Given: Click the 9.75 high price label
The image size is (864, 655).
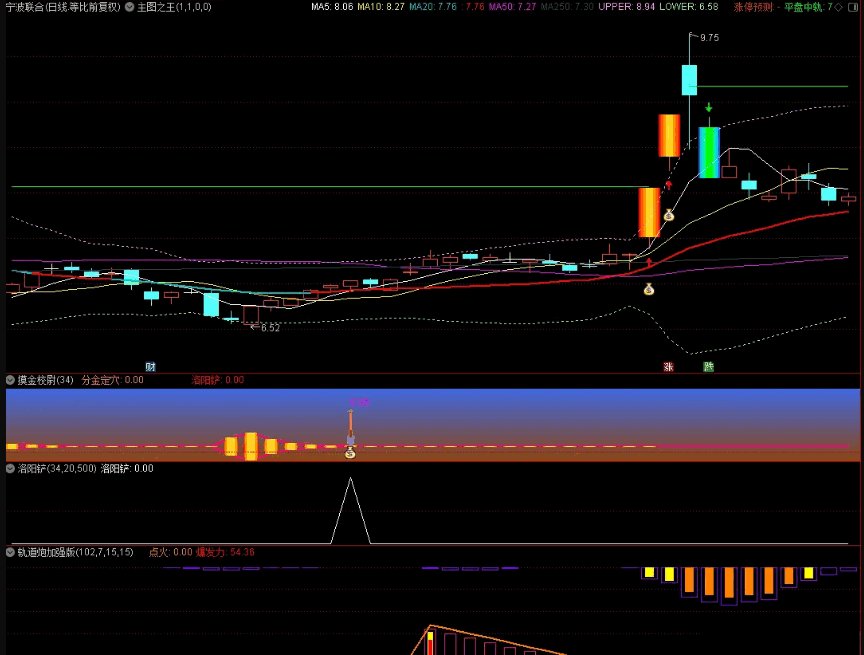Looking at the screenshot, I should pos(709,37).
